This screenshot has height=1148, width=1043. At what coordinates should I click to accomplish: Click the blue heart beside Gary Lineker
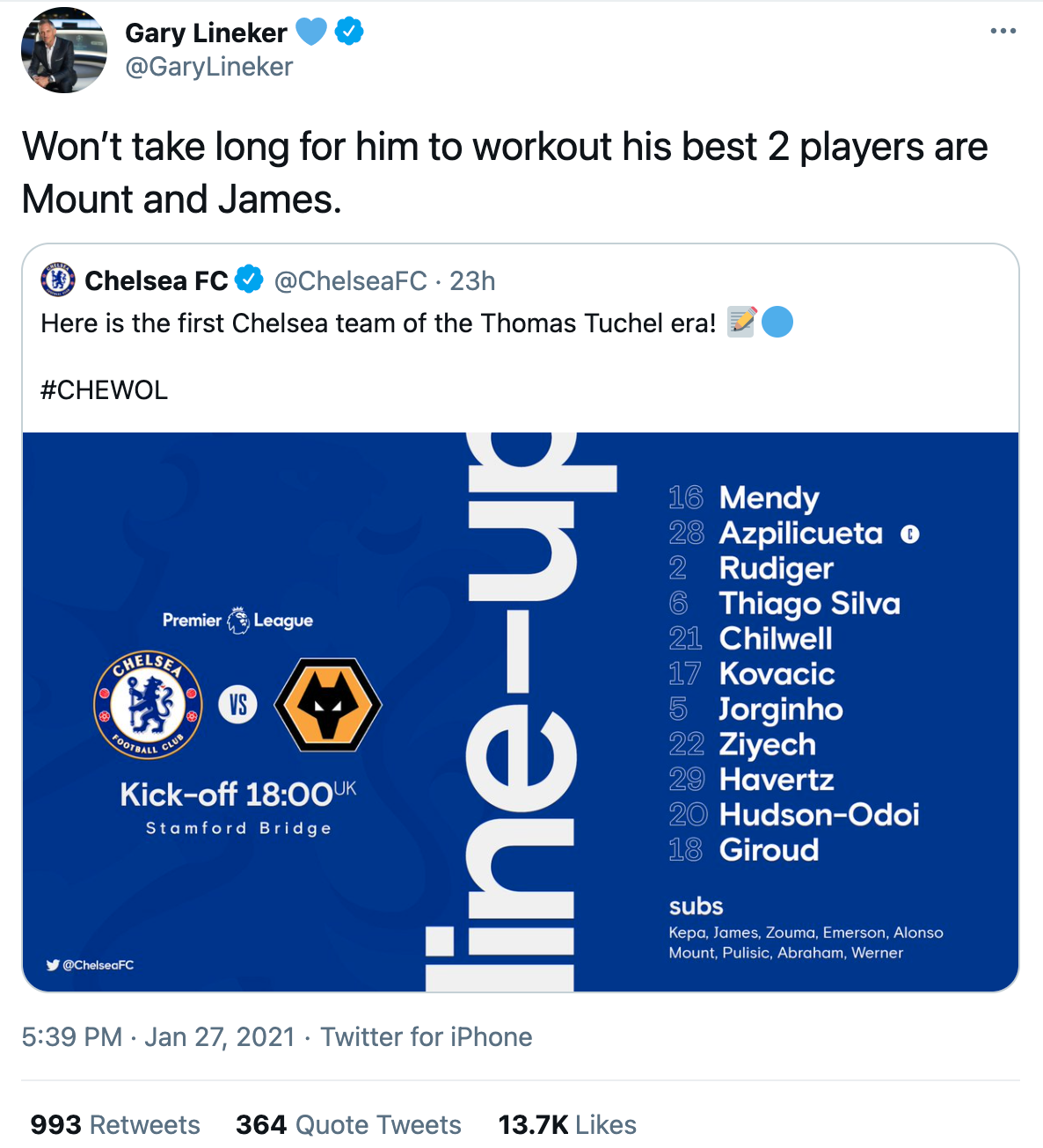click(310, 32)
